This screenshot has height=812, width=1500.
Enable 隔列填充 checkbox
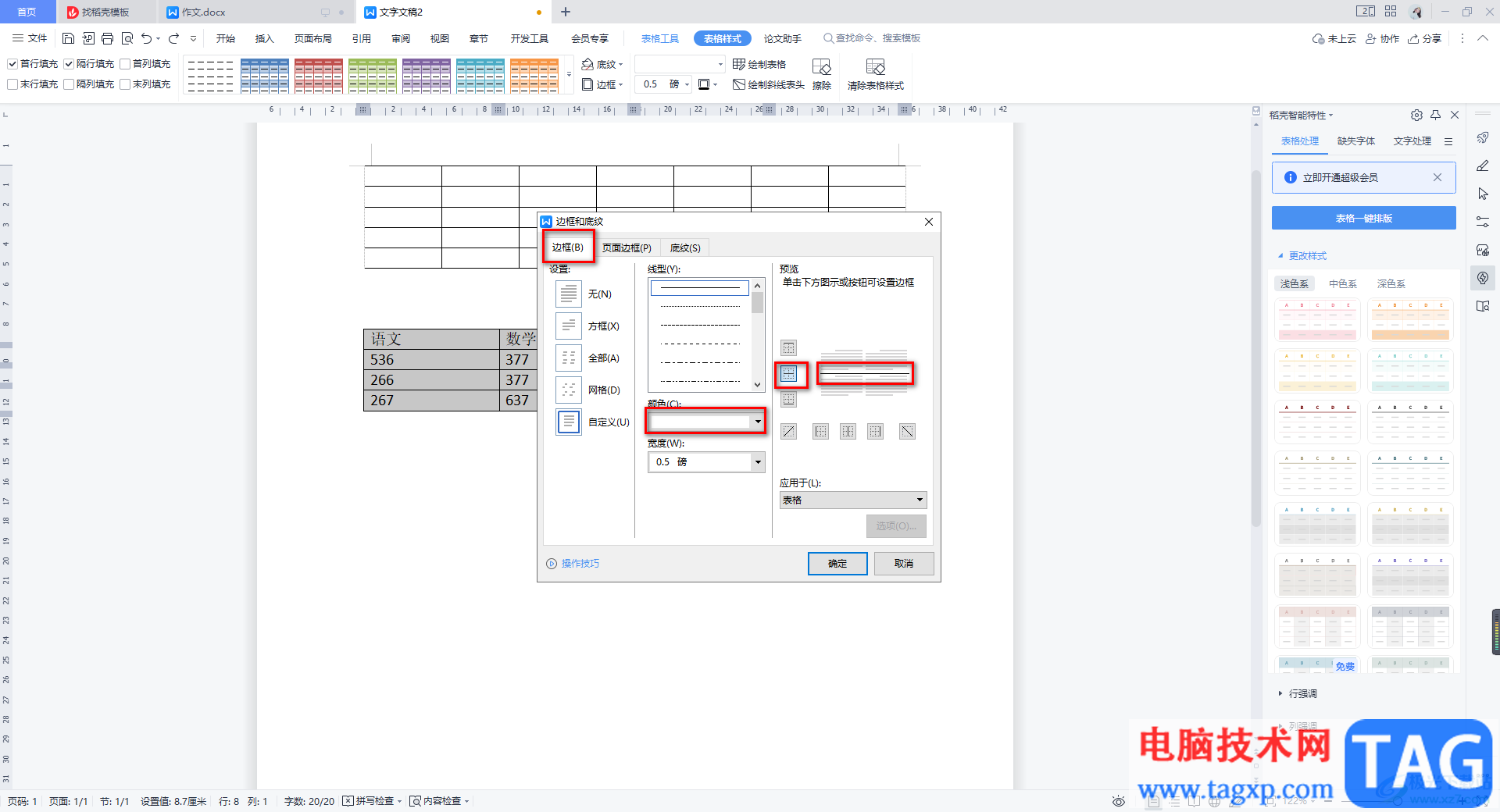69,84
